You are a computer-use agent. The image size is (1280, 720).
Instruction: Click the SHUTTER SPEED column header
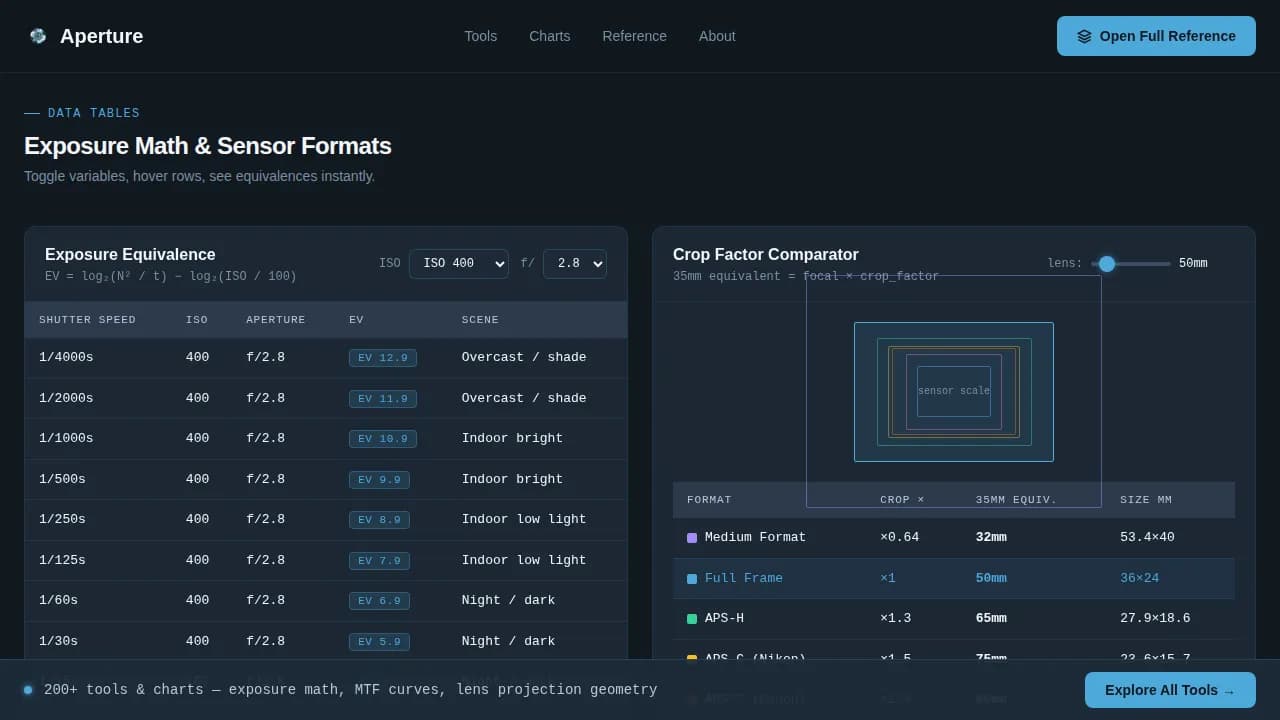(87, 320)
